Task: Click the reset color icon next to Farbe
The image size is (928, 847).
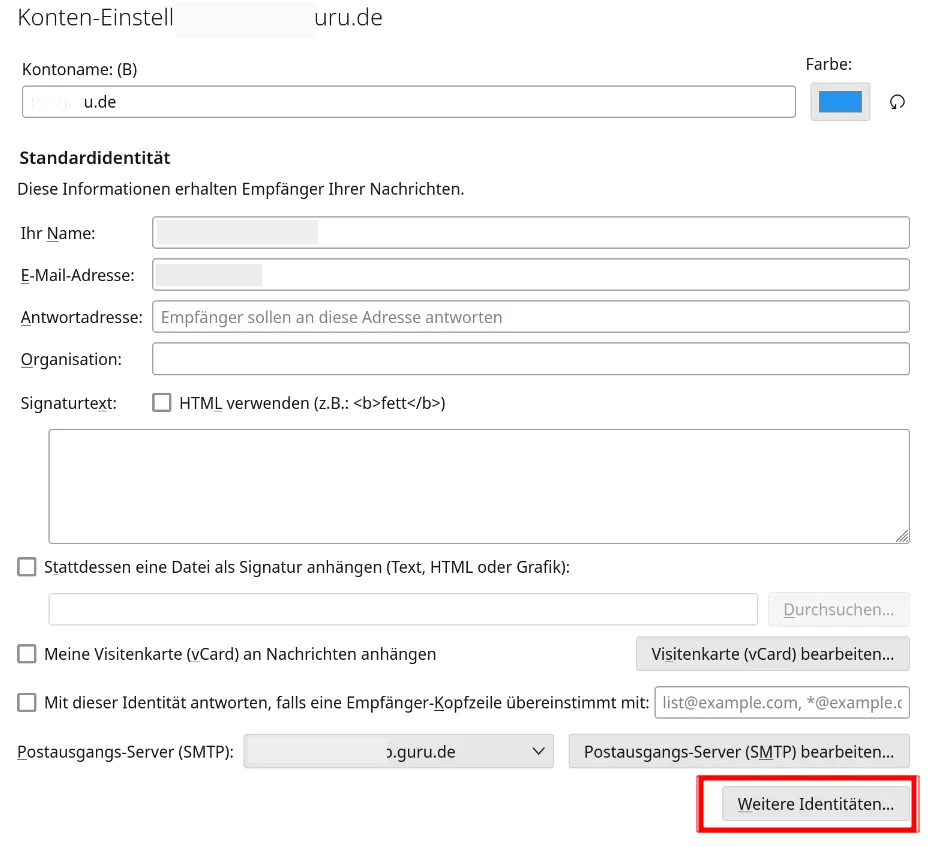Action: (x=897, y=102)
